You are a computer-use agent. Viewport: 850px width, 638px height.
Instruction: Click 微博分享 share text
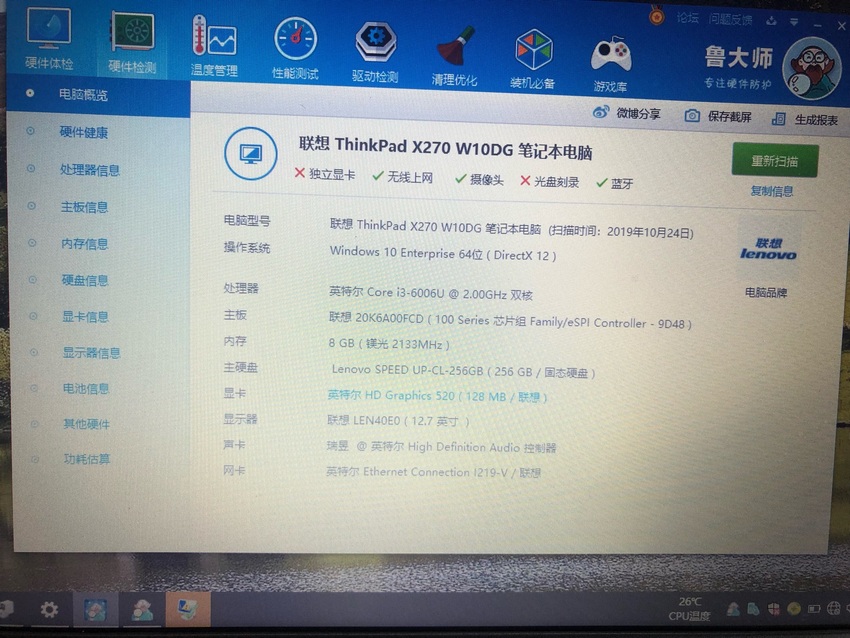[638, 114]
